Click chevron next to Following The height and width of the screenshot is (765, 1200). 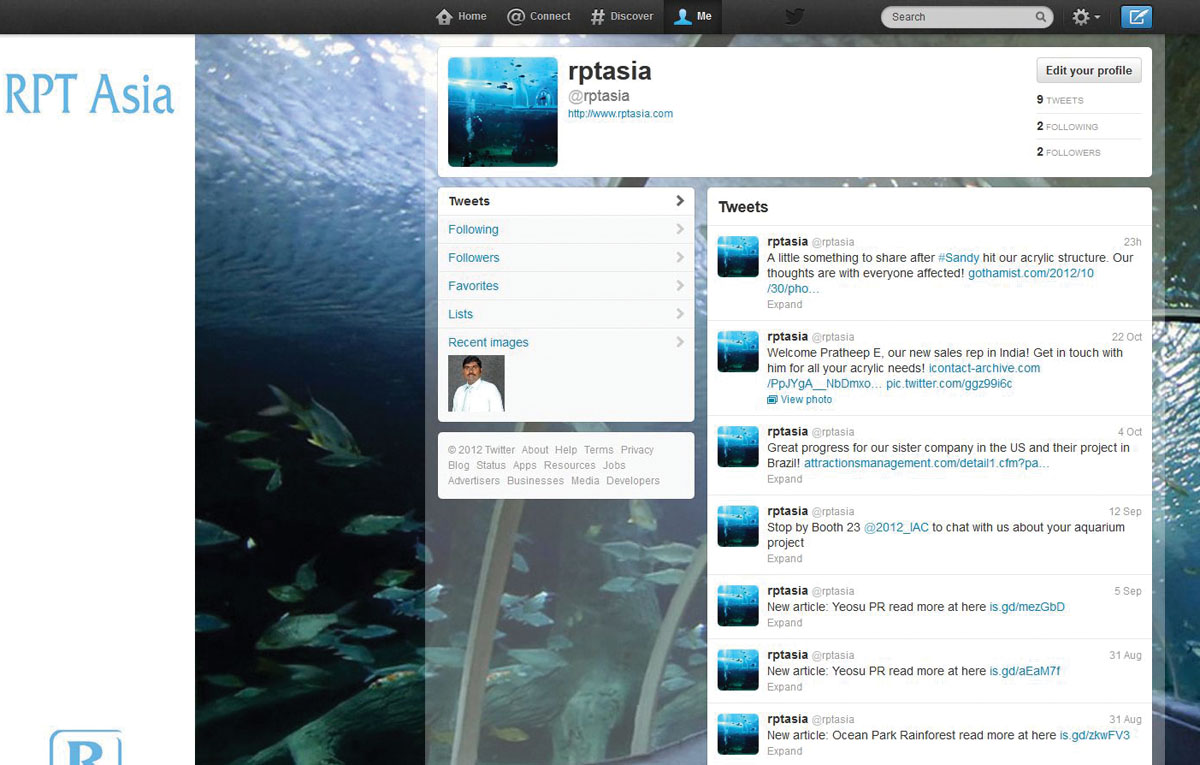click(680, 229)
